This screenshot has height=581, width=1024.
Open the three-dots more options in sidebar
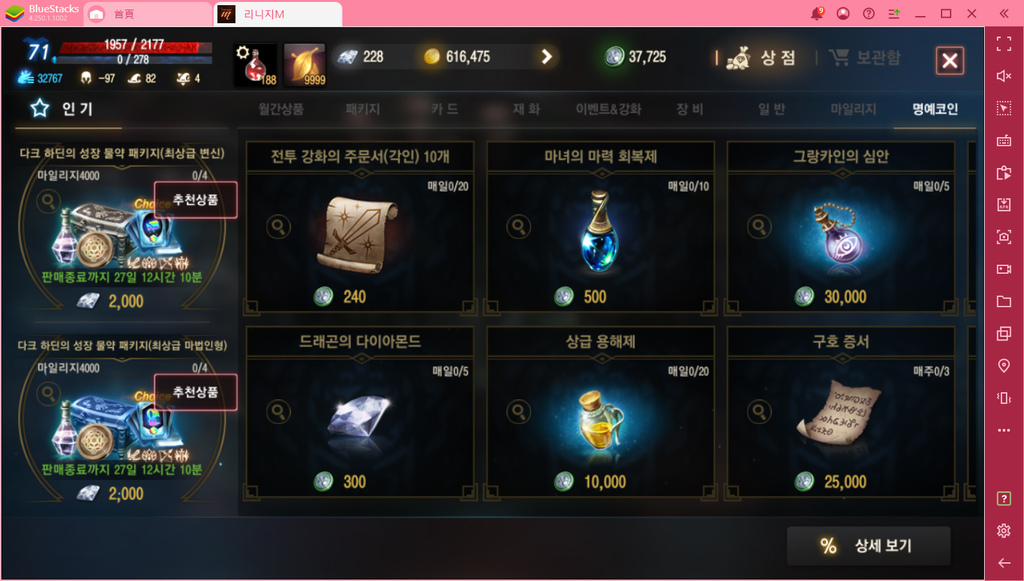[1004, 430]
